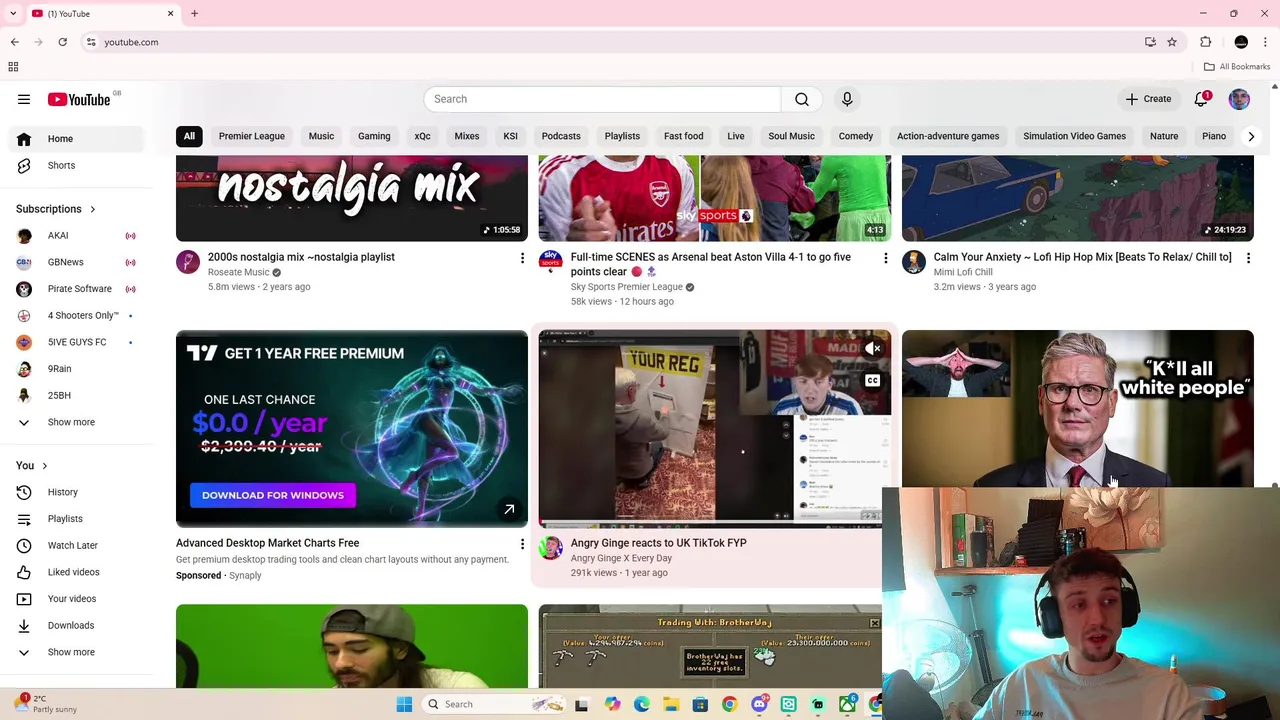Screen dimensions: 1280x720
Task: Open options for the Synaply sponsored ad
Action: 522,544
